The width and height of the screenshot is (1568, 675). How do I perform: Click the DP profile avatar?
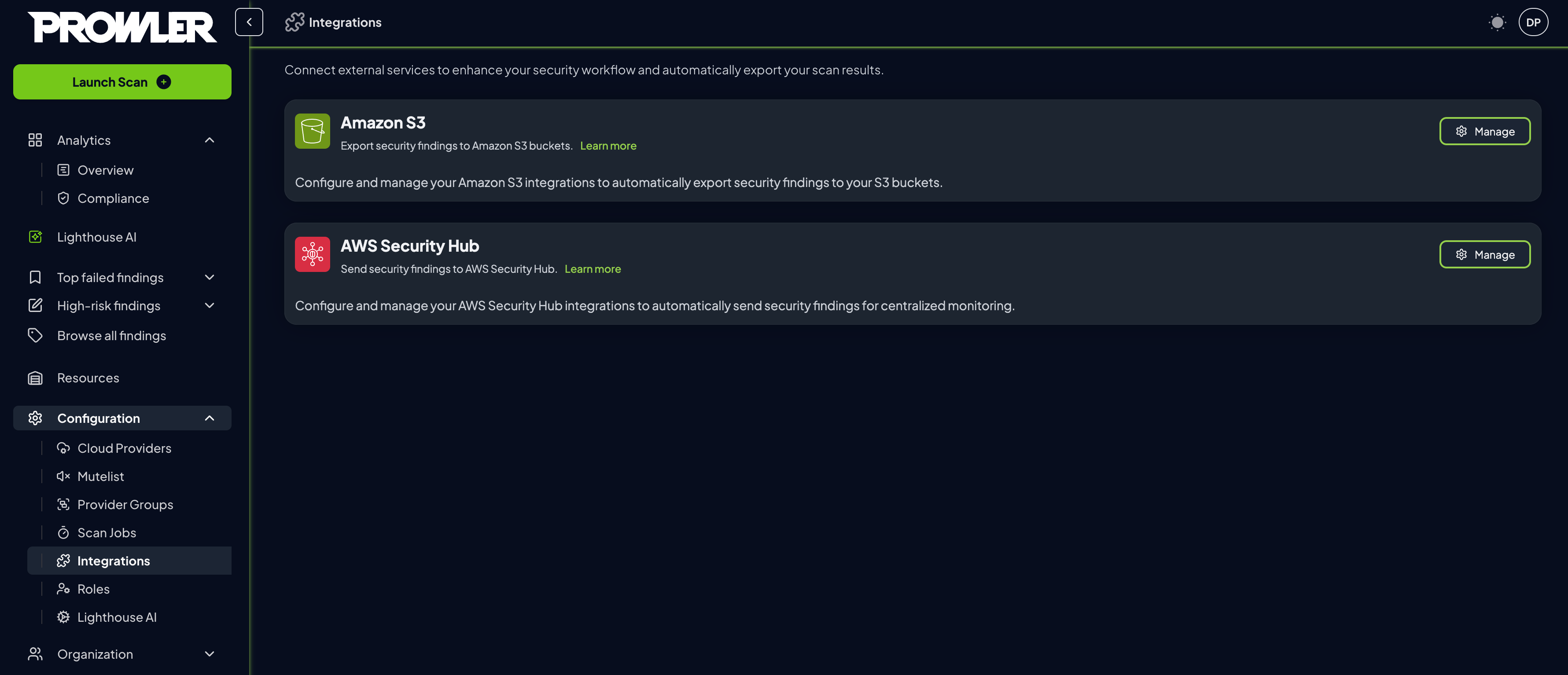tap(1533, 22)
